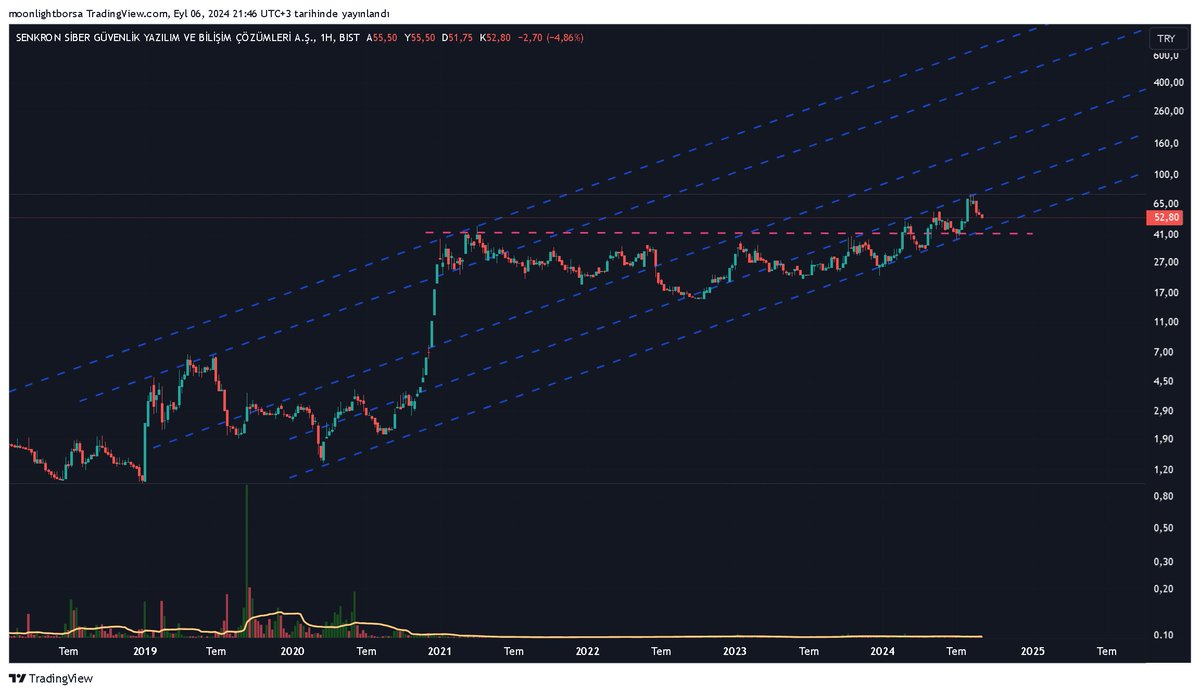Click the 2022 label on time axis
This screenshot has height=694, width=1200.
pos(588,651)
